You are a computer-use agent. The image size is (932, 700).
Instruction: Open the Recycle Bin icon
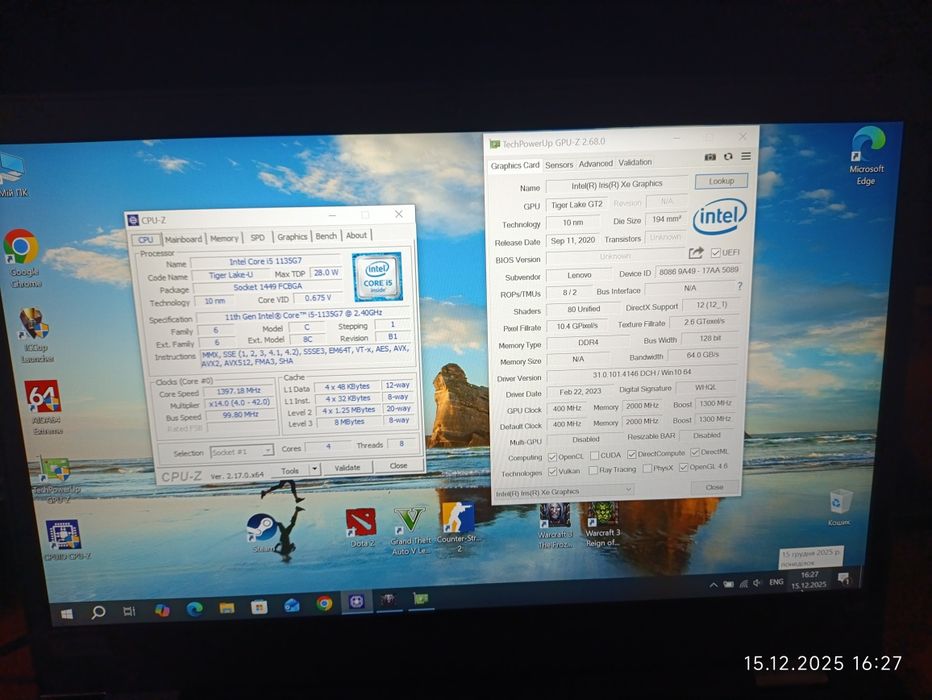pyautogui.click(x=839, y=507)
